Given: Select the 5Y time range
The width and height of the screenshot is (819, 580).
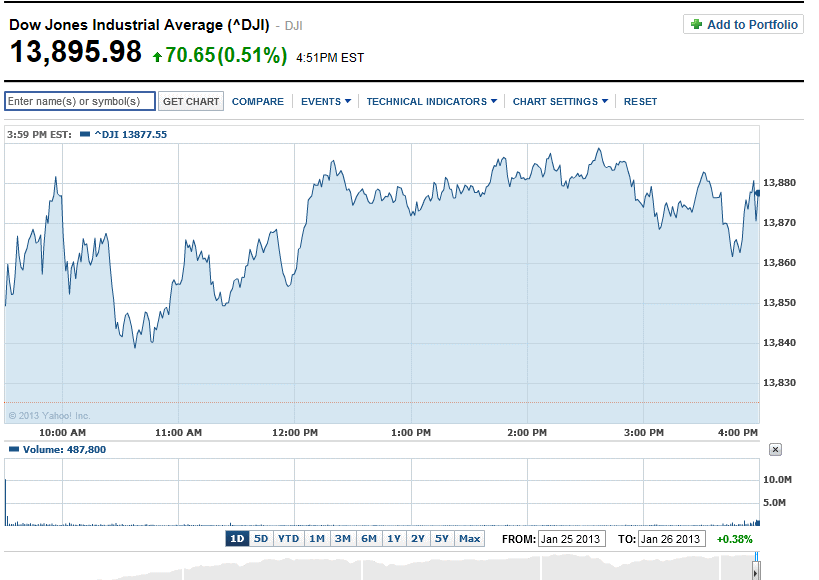Looking at the screenshot, I should (x=441, y=538).
